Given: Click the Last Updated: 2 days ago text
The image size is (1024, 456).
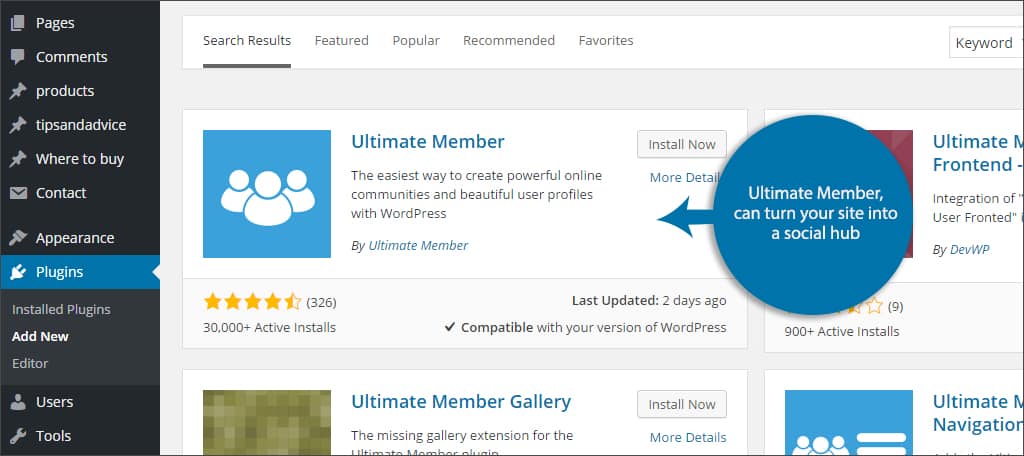Looking at the screenshot, I should click(x=649, y=301).
